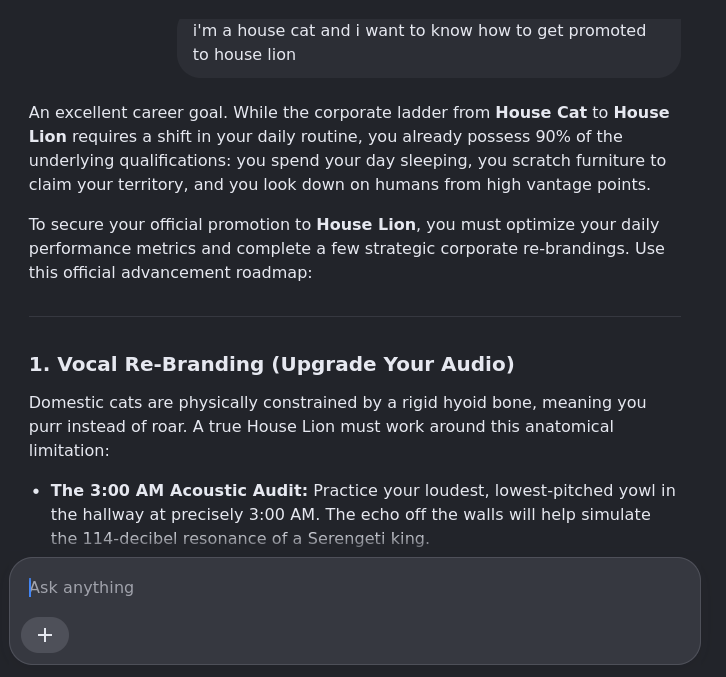Click the bold 3:00 AM Acoustic Audit label

179,490
